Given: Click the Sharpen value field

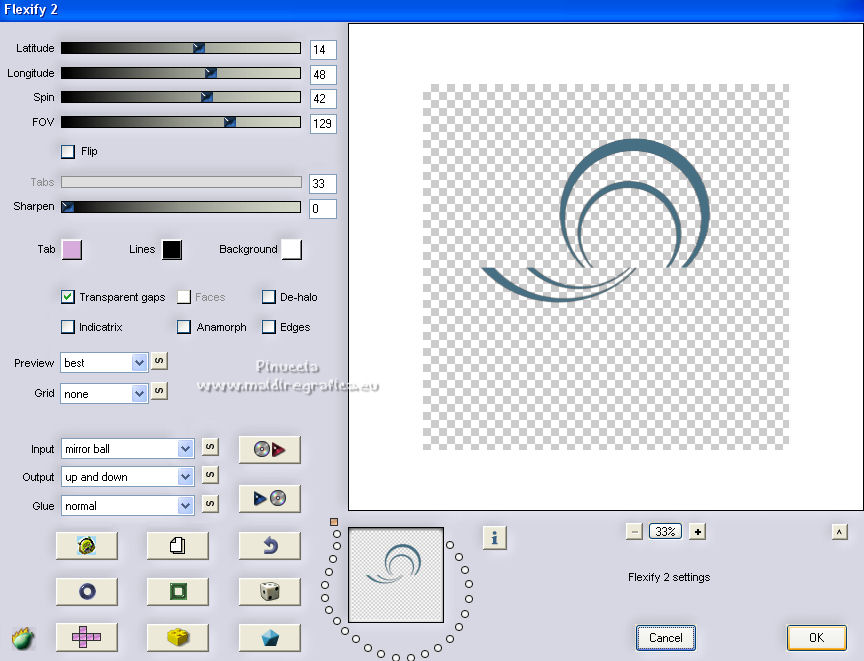Looking at the screenshot, I should pyautogui.click(x=323, y=209).
